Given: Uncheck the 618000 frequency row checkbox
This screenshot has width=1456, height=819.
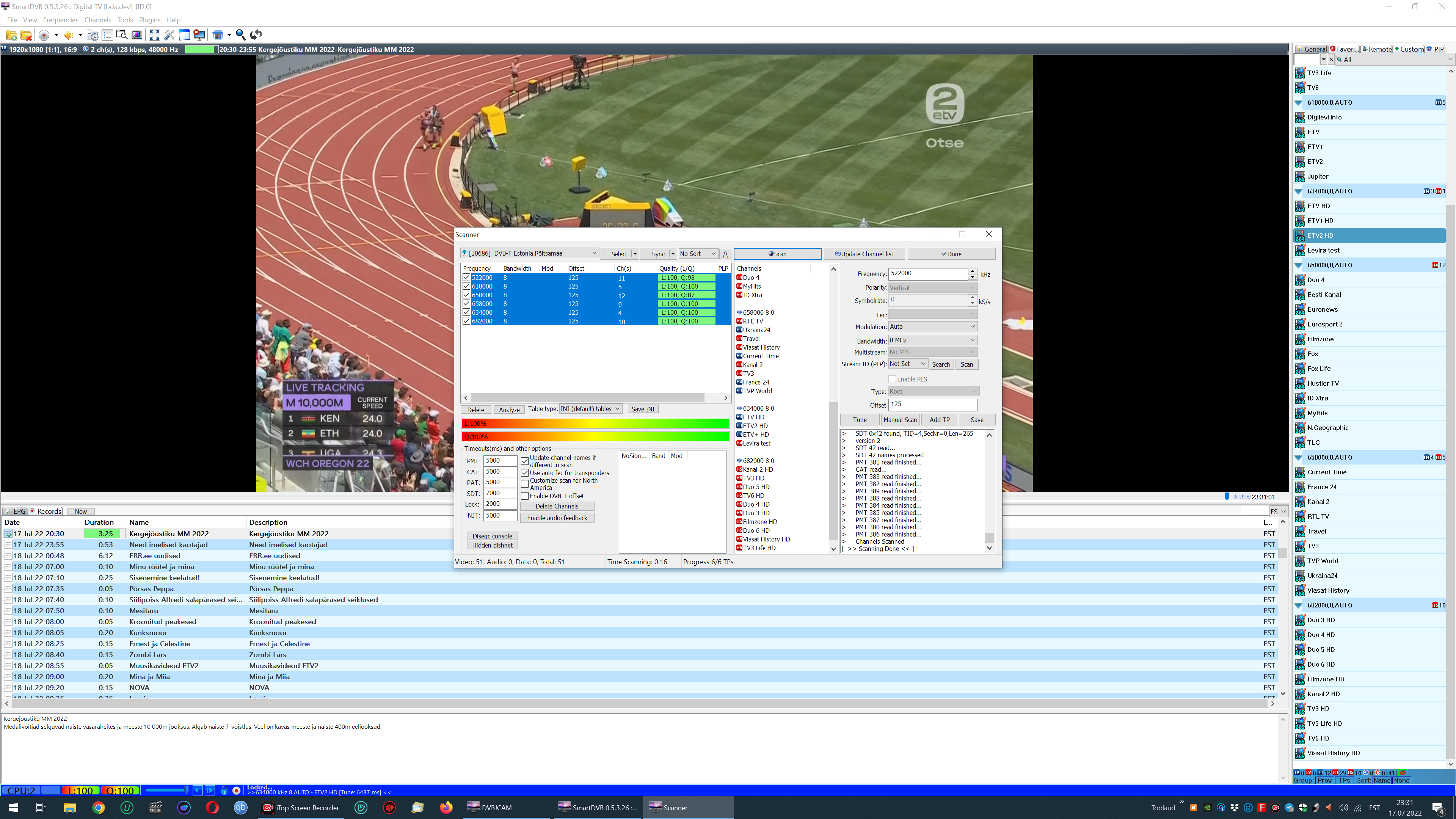Looking at the screenshot, I should (x=466, y=287).
